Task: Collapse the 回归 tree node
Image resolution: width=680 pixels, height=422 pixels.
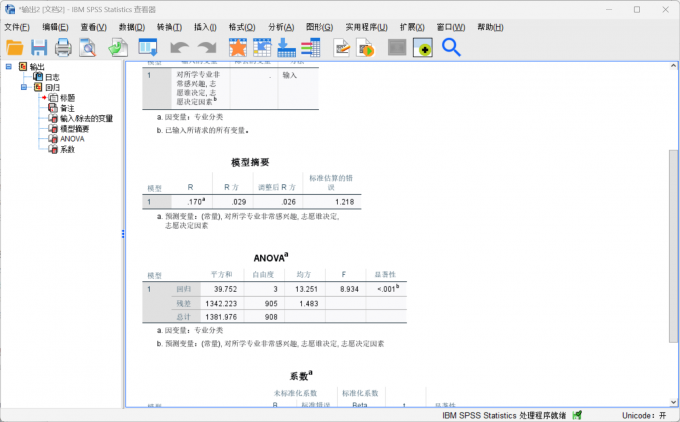Action: (x=24, y=87)
